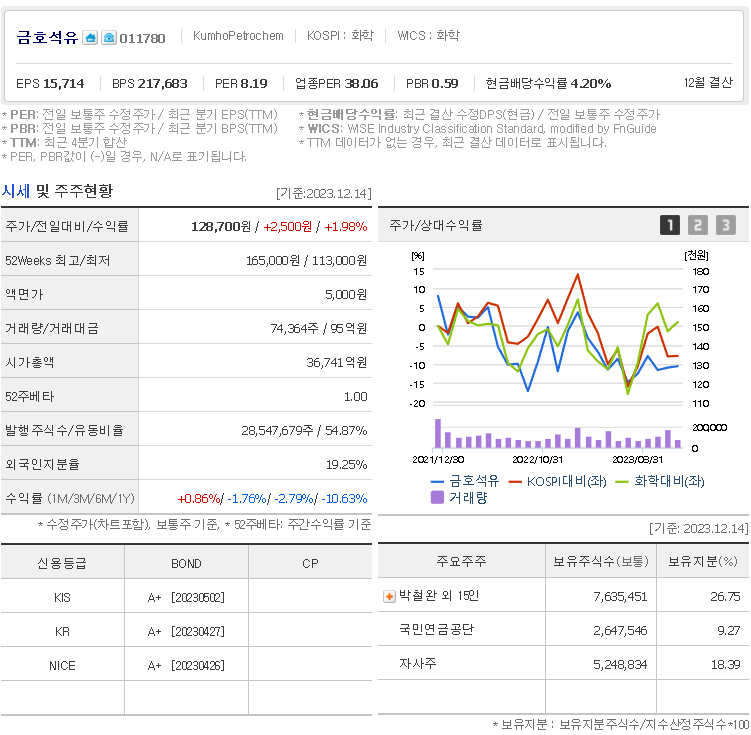The image size is (751, 735).
Task: Click the purple 거래량 legend square
Action: point(437,498)
